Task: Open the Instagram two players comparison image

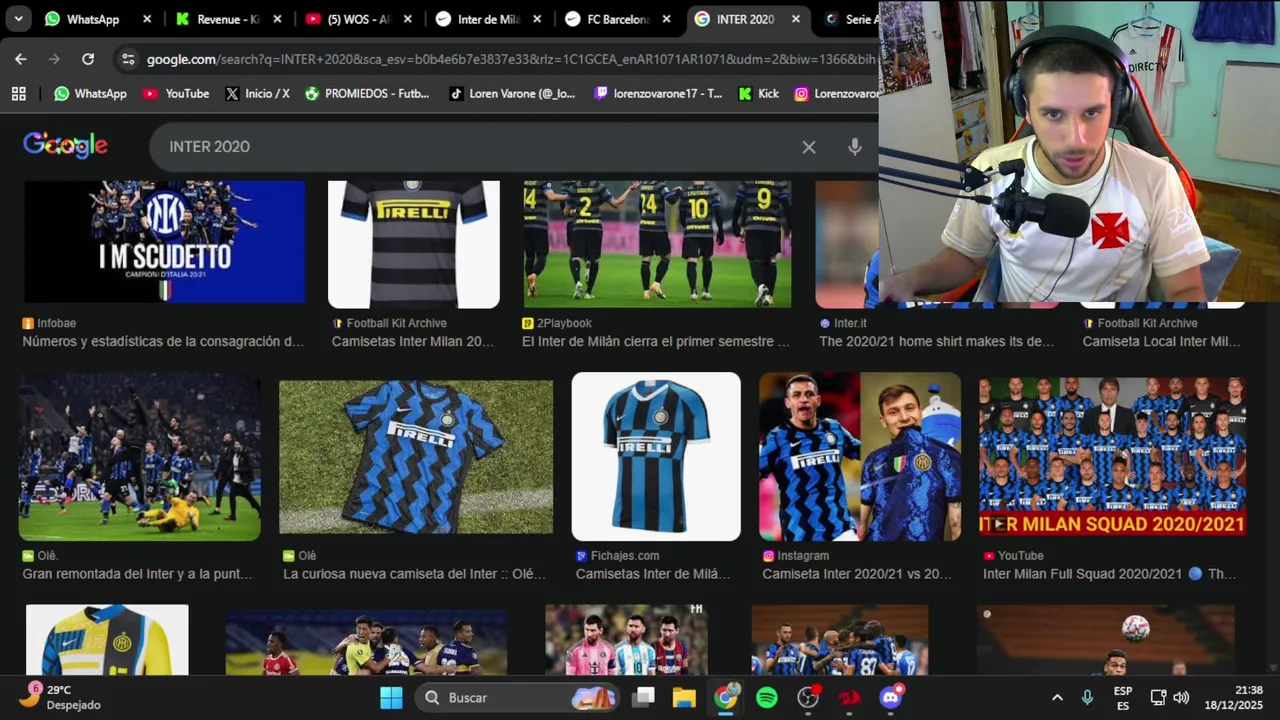Action: click(x=860, y=457)
